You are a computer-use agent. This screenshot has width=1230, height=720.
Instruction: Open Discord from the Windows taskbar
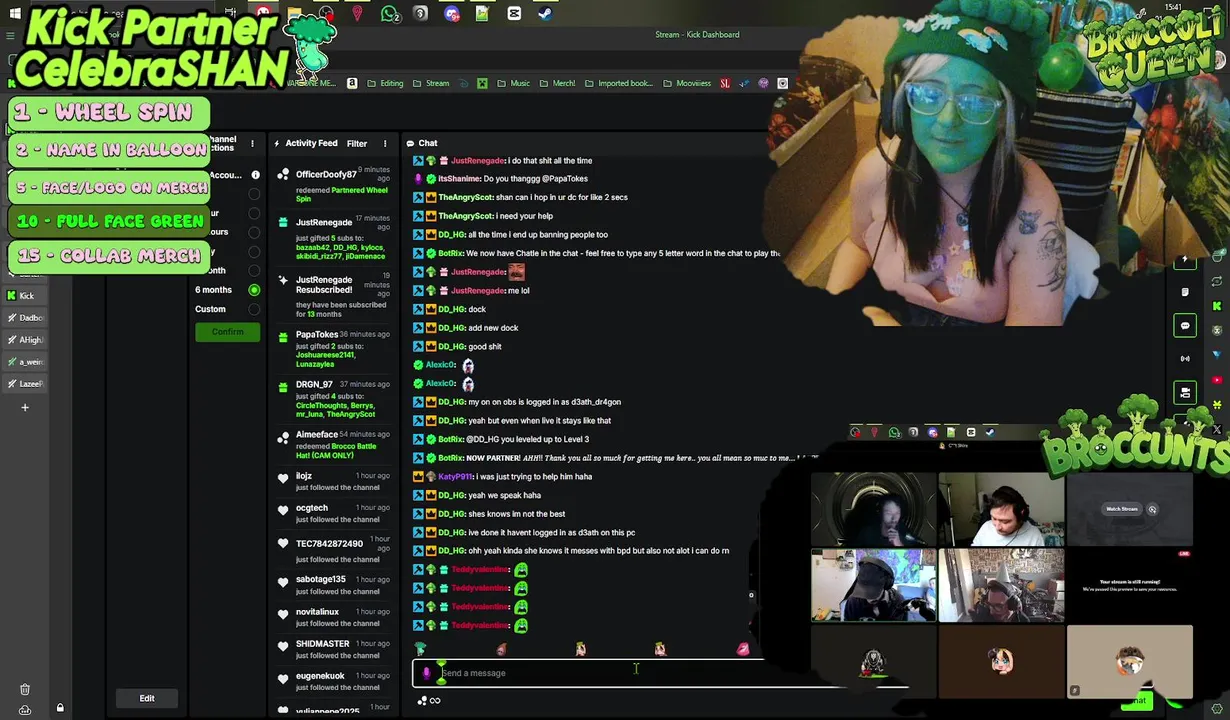pos(452,14)
